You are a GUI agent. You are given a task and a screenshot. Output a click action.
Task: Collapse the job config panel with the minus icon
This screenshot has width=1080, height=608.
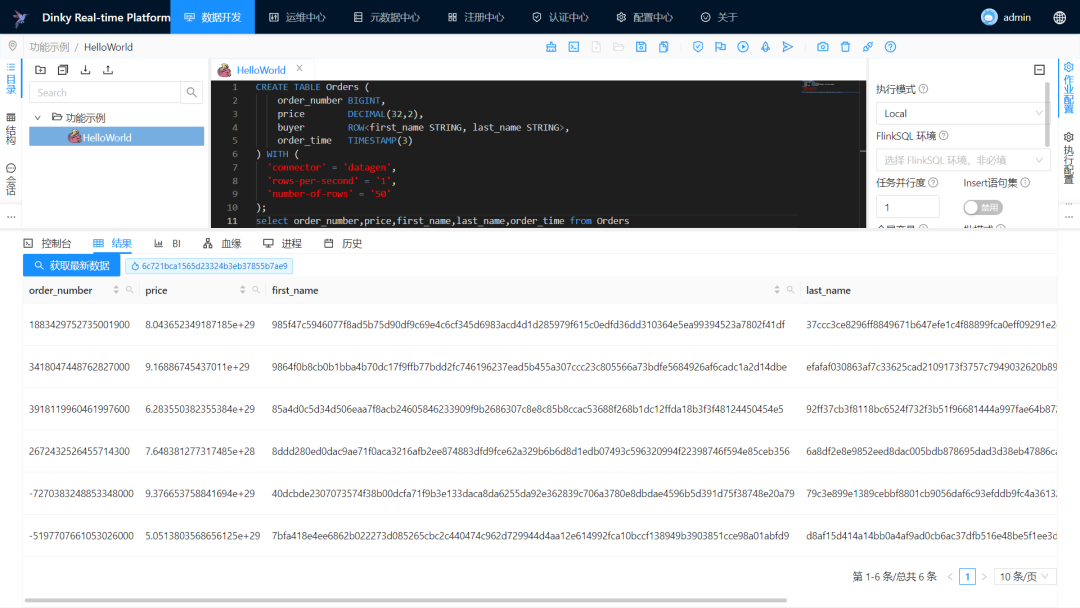1039,69
